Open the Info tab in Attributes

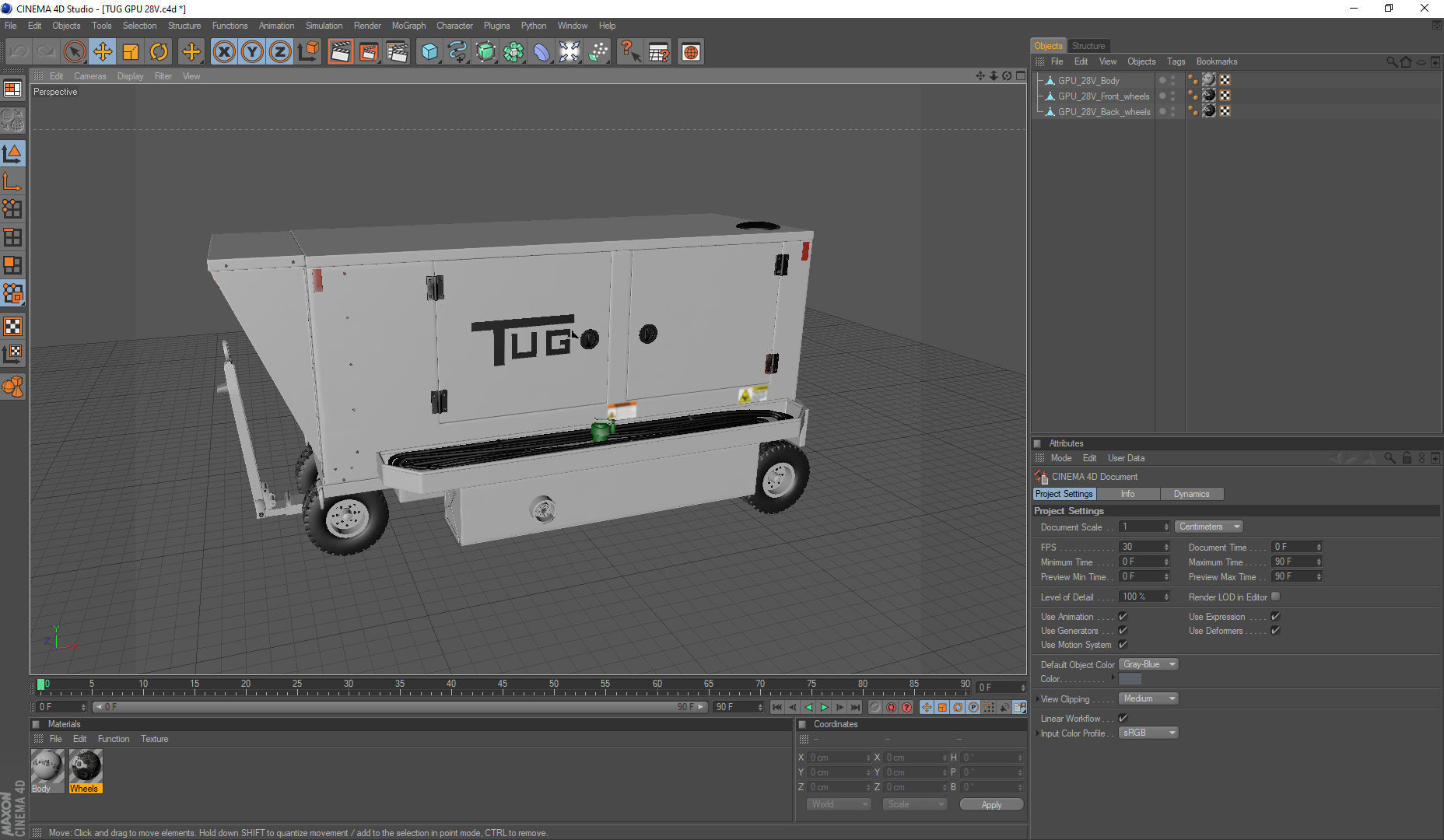pos(1127,494)
